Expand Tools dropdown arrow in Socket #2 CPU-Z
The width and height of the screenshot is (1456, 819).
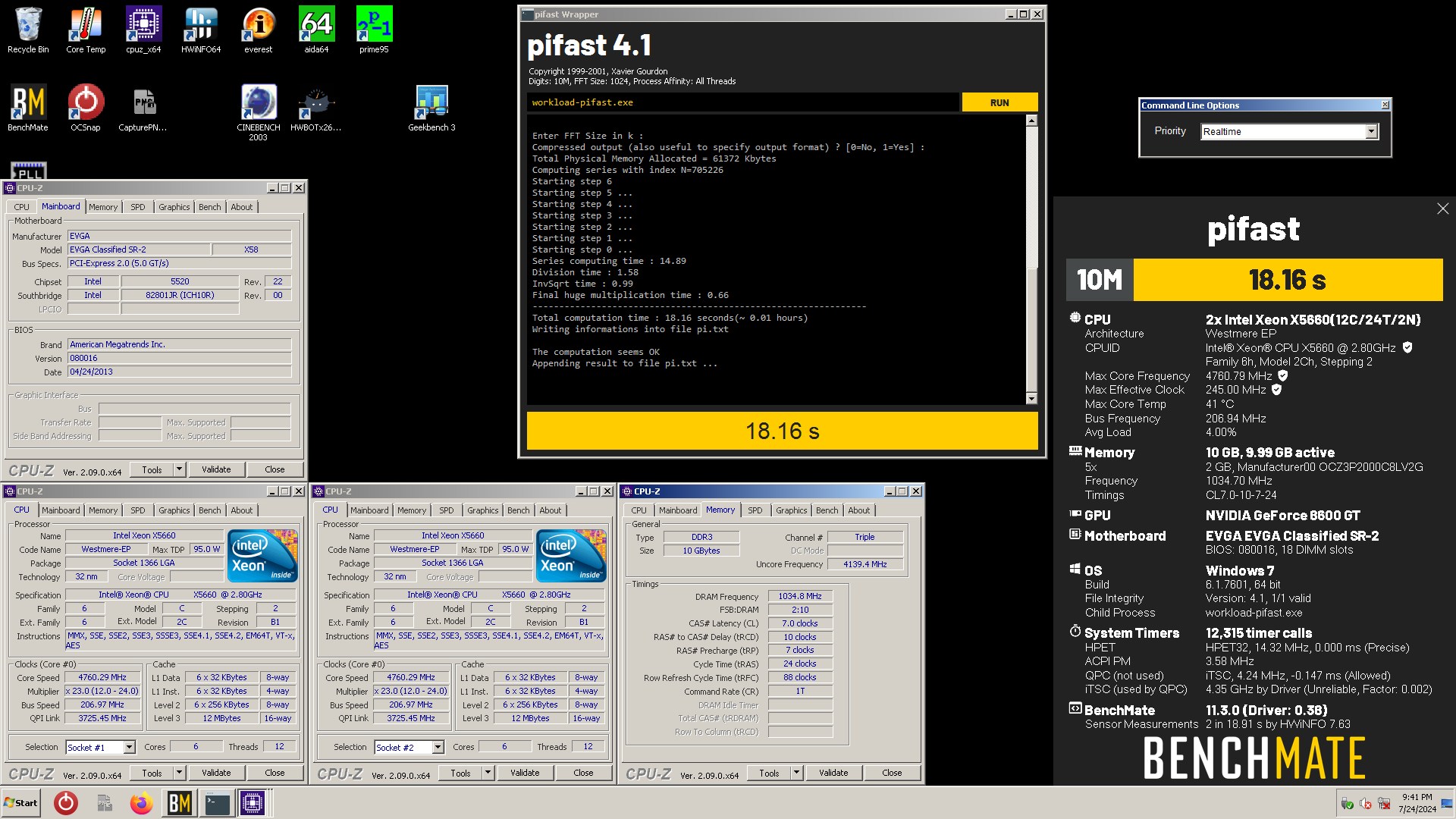(488, 773)
